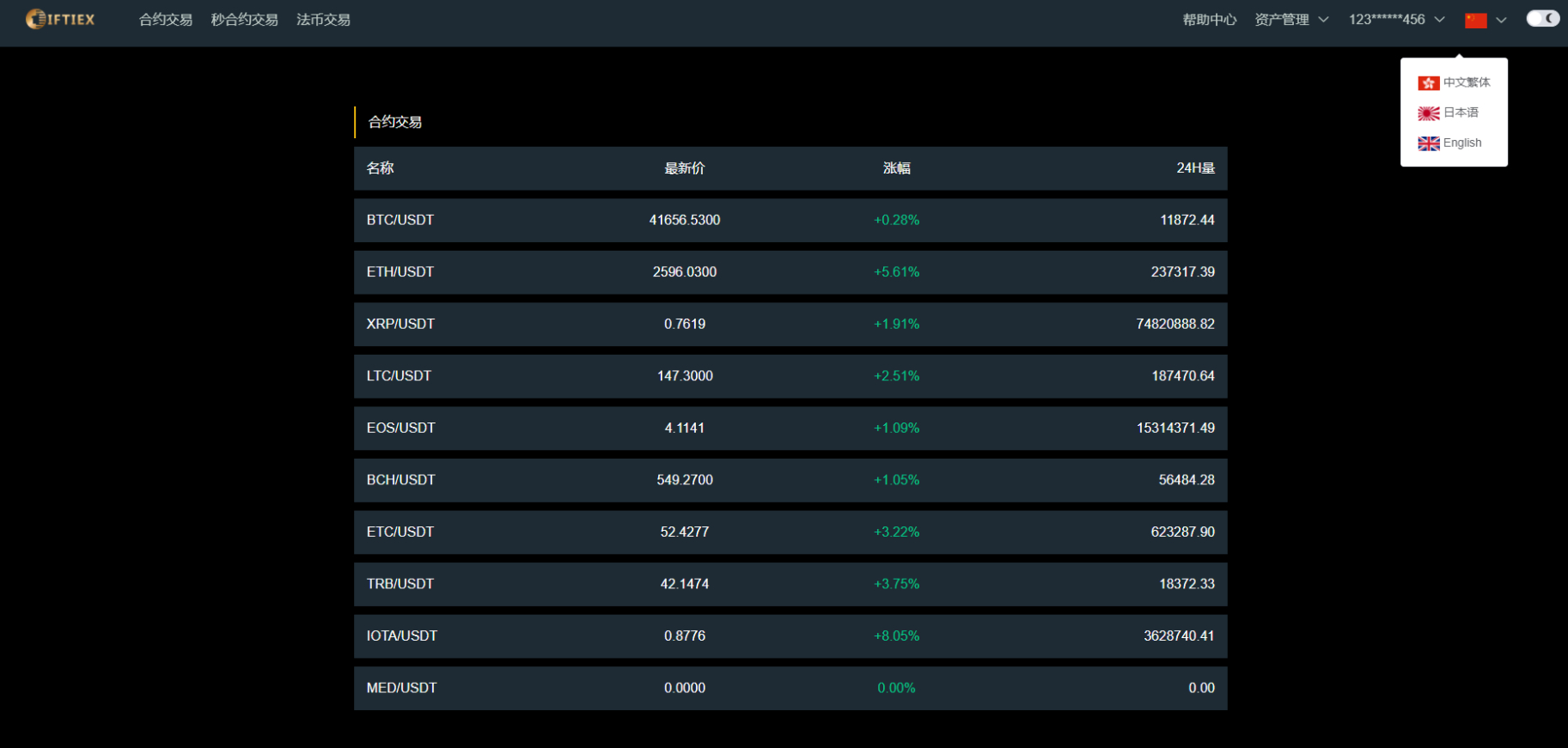This screenshot has width=1568, height=748.
Task: Pick the UK flag English option
Action: click(x=1428, y=143)
